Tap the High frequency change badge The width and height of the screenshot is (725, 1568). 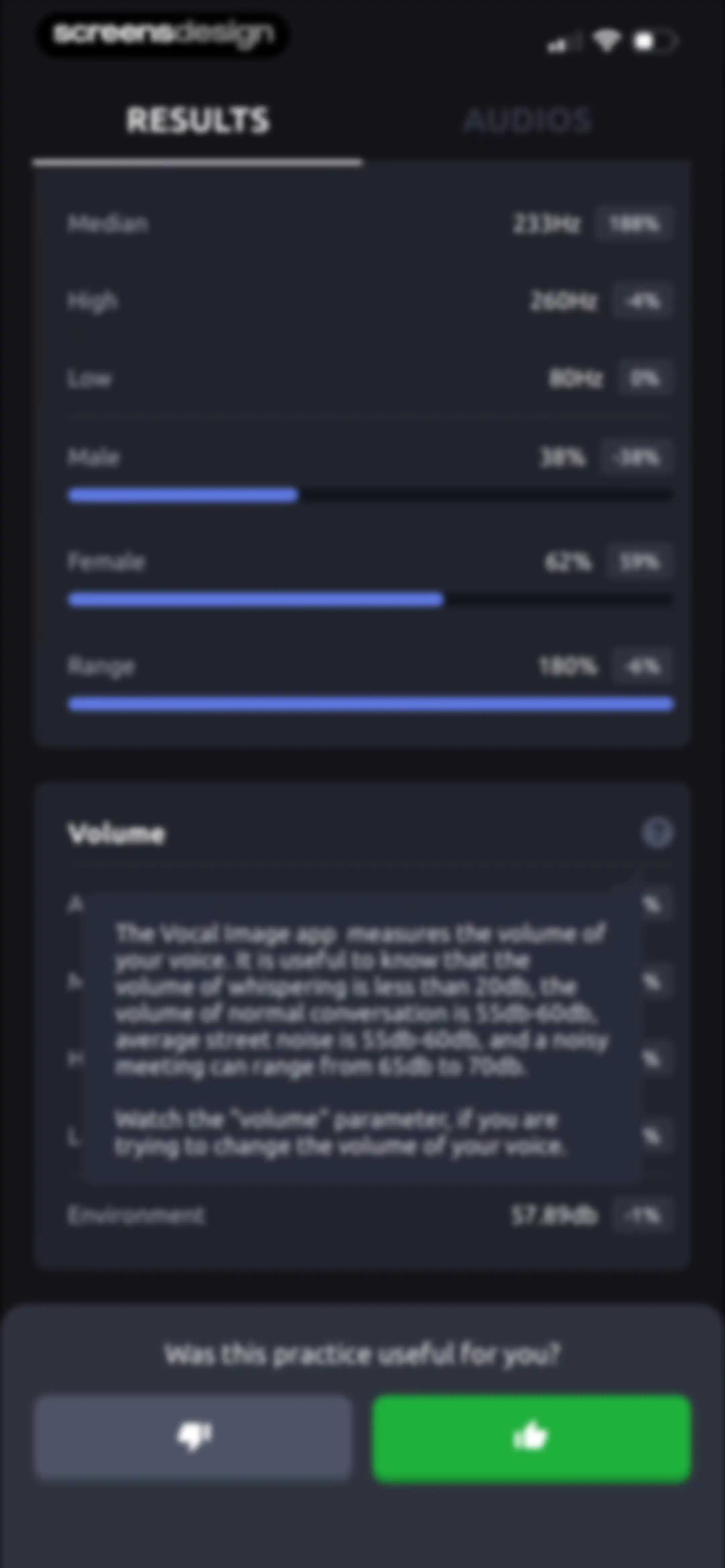[x=643, y=301]
